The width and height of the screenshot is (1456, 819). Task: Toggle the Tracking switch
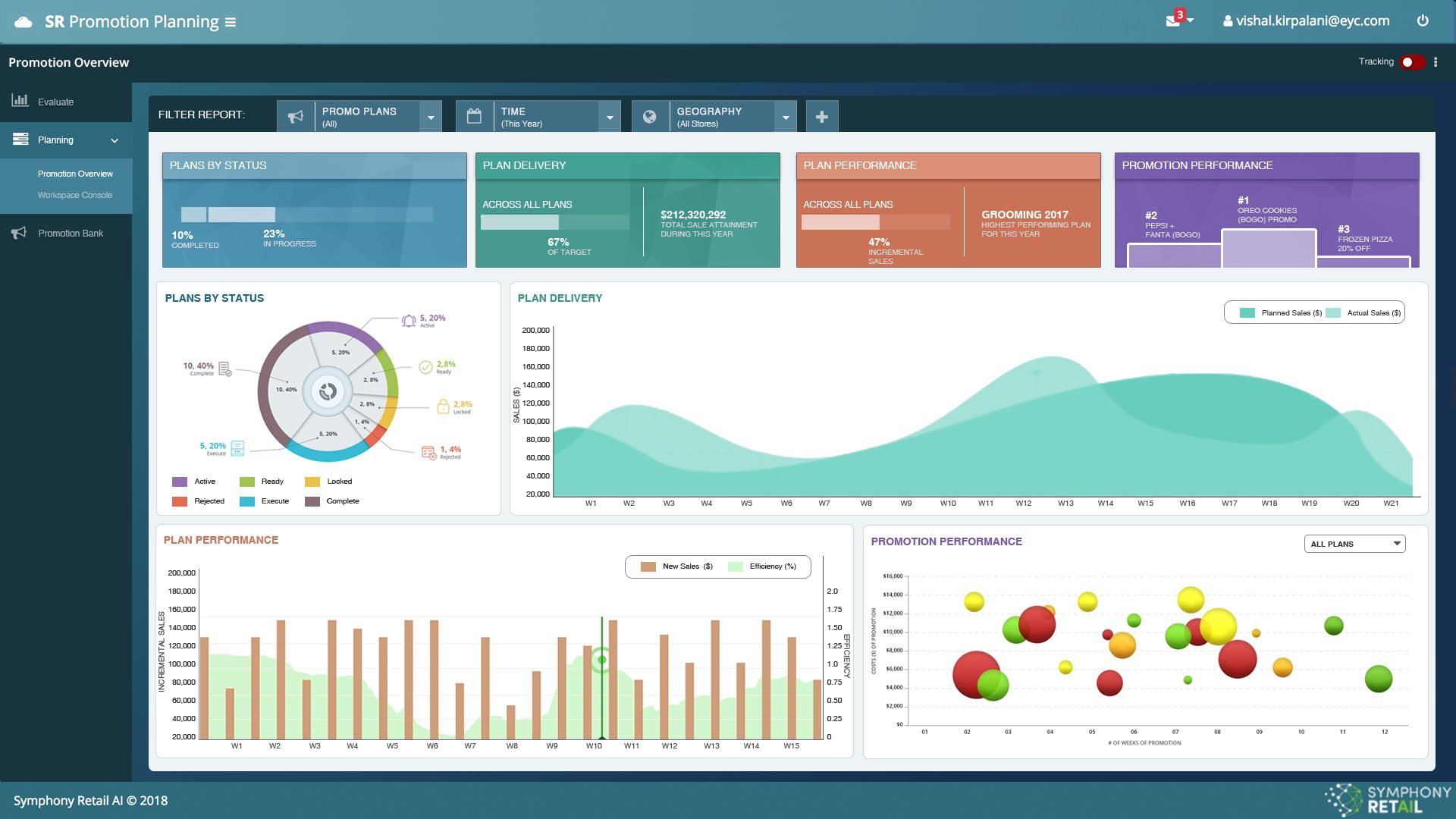point(1412,62)
